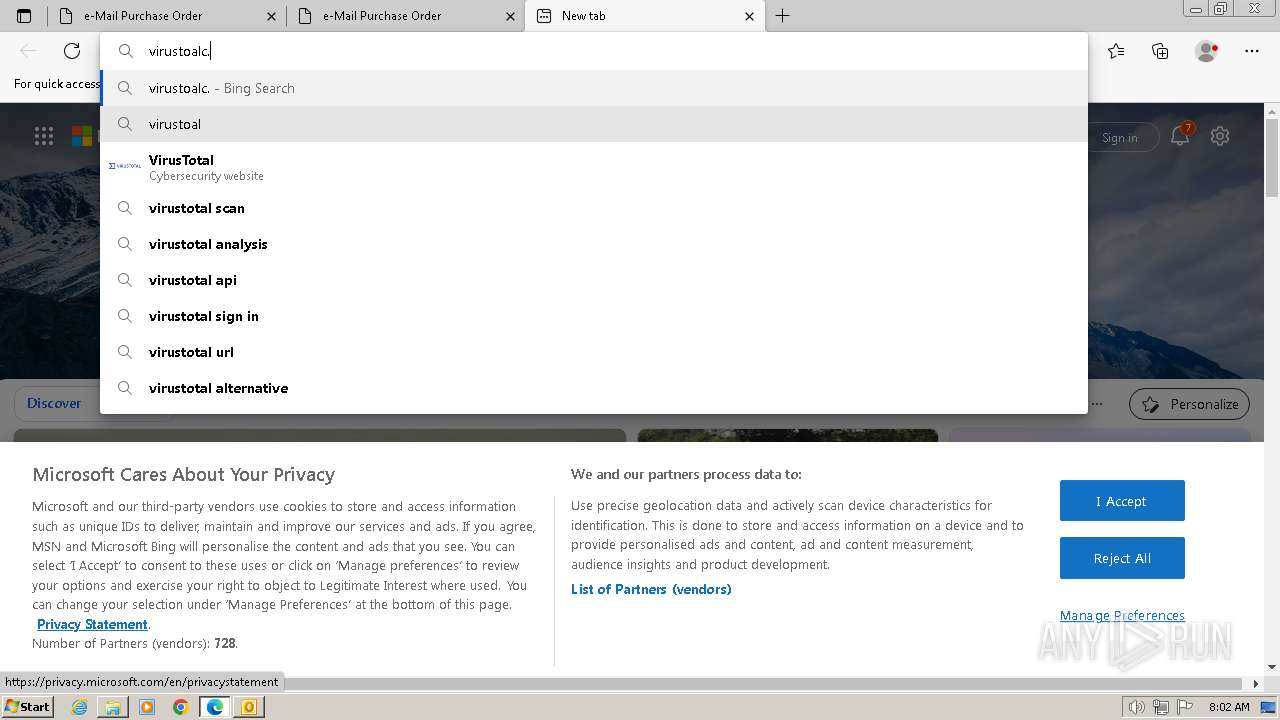Image resolution: width=1280 pixels, height=720 pixels.
Task: Open the page settings gear icon
Action: pos(1220,136)
